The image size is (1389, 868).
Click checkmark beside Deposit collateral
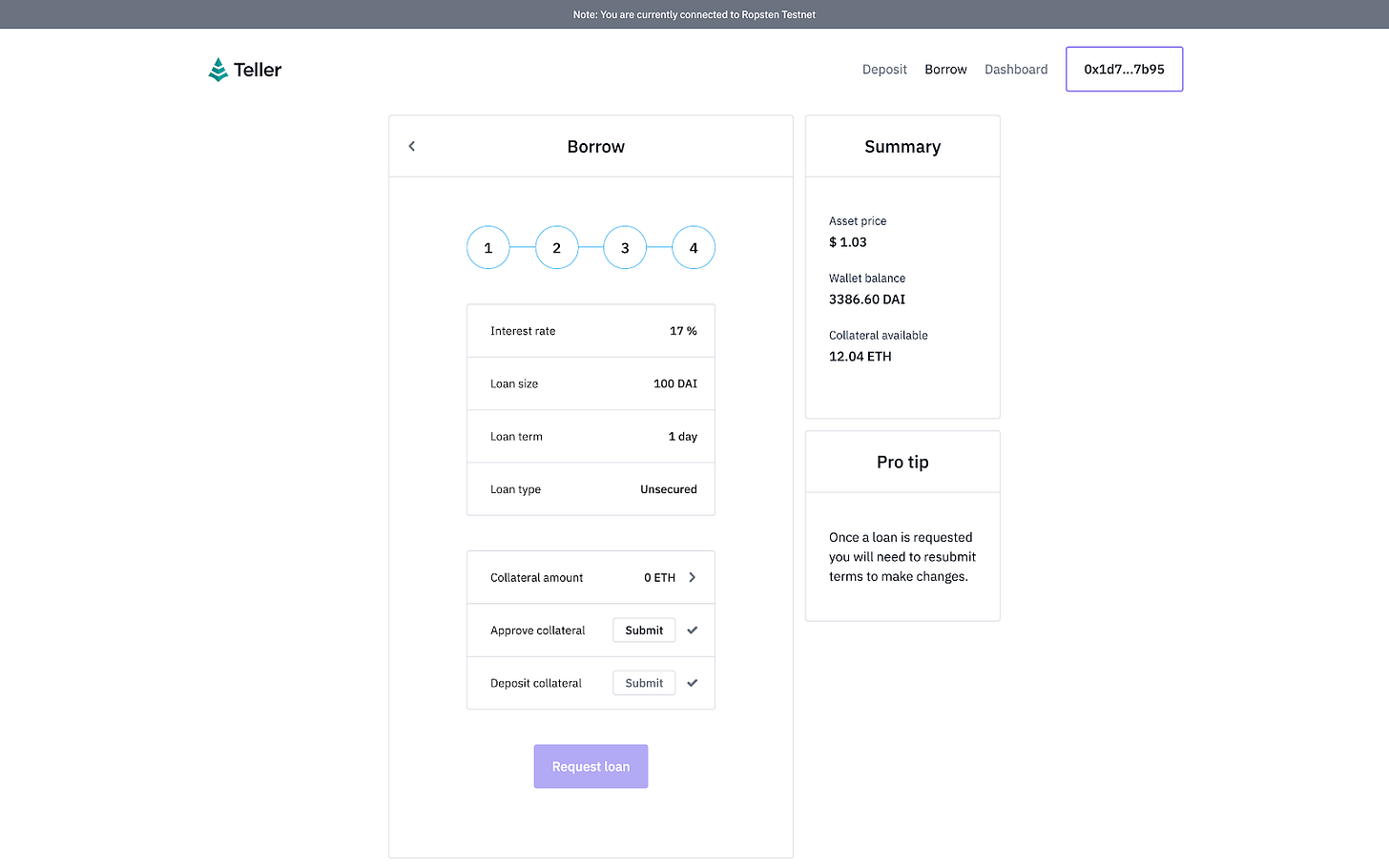(693, 683)
